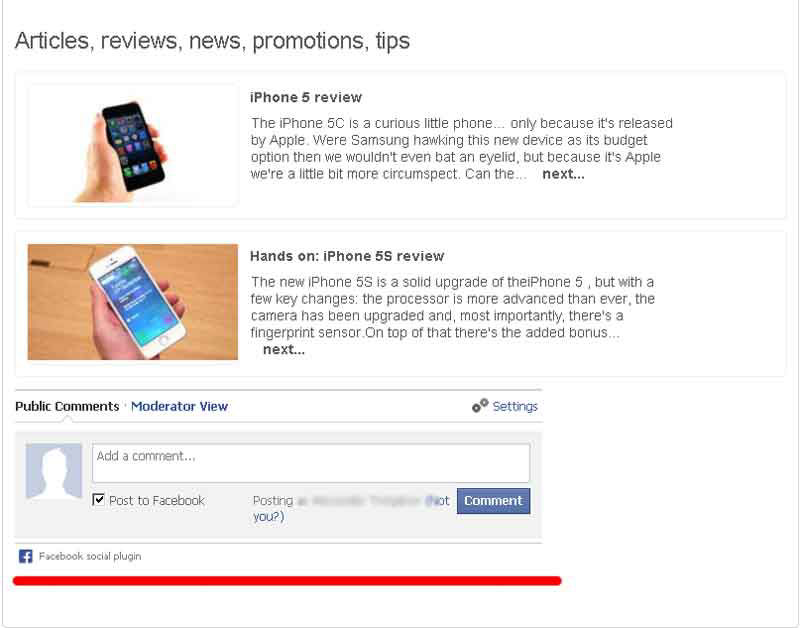The image size is (800, 628).
Task: Click the Facebook logo icon
Action: [x=26, y=556]
